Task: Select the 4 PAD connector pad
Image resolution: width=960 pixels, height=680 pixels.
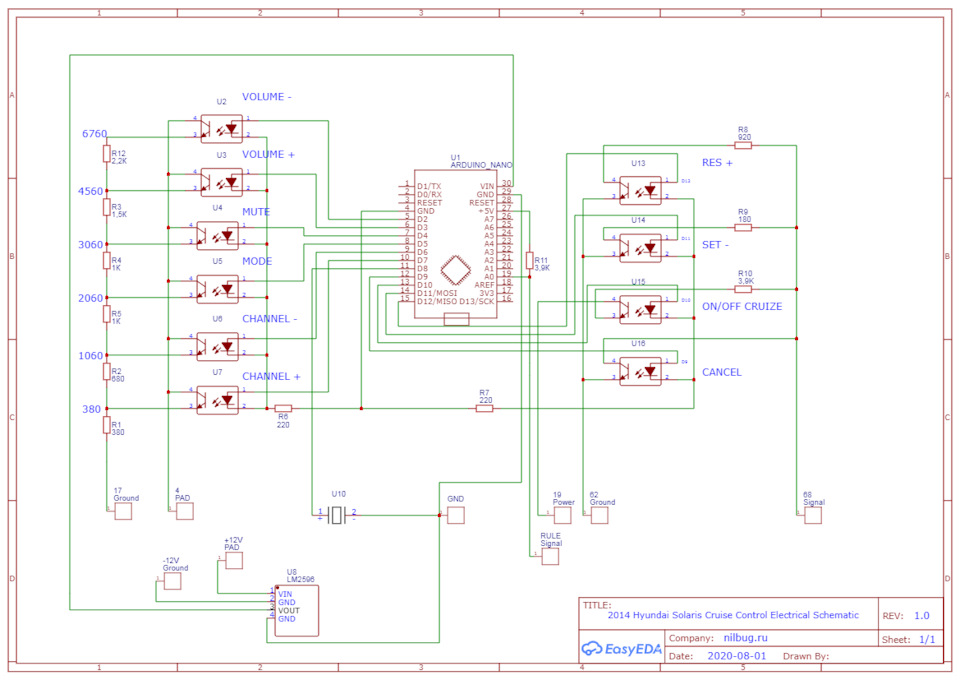Action: [185, 511]
